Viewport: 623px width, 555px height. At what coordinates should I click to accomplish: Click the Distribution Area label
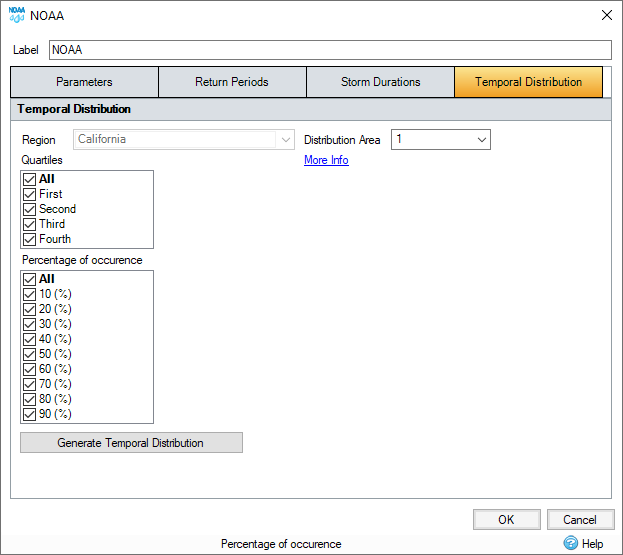point(342,140)
